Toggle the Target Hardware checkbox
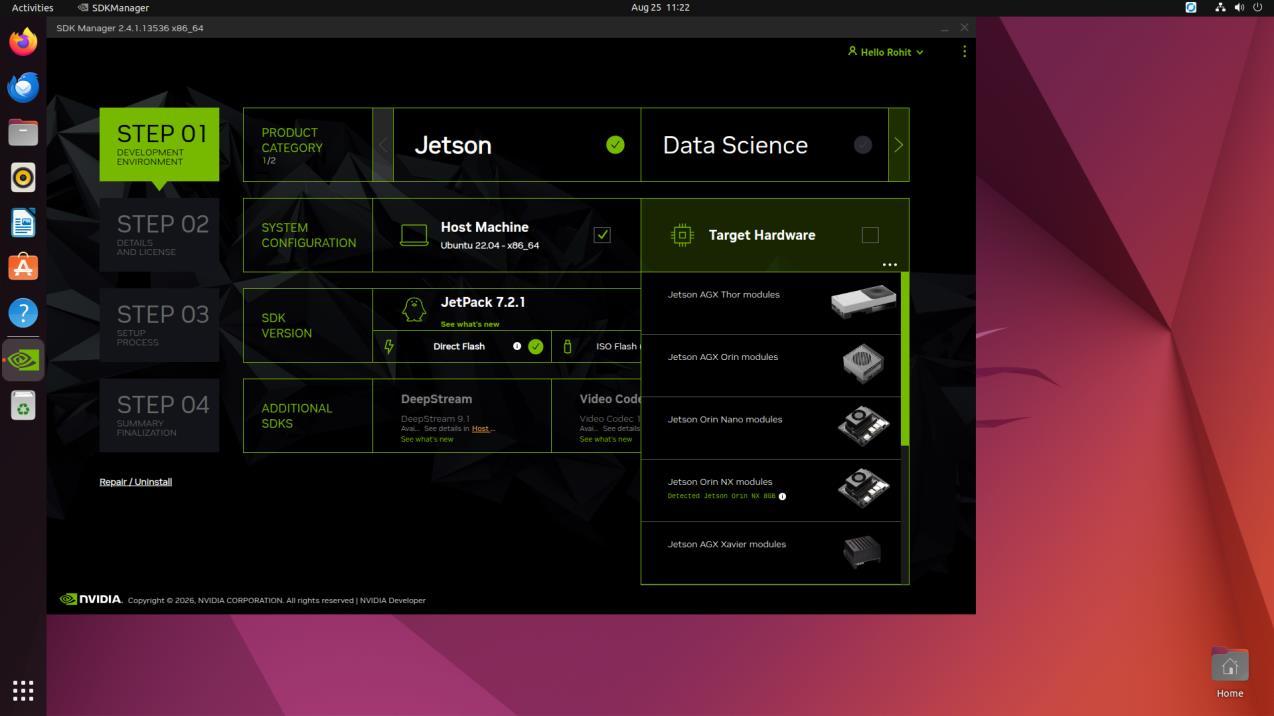 pos(870,235)
